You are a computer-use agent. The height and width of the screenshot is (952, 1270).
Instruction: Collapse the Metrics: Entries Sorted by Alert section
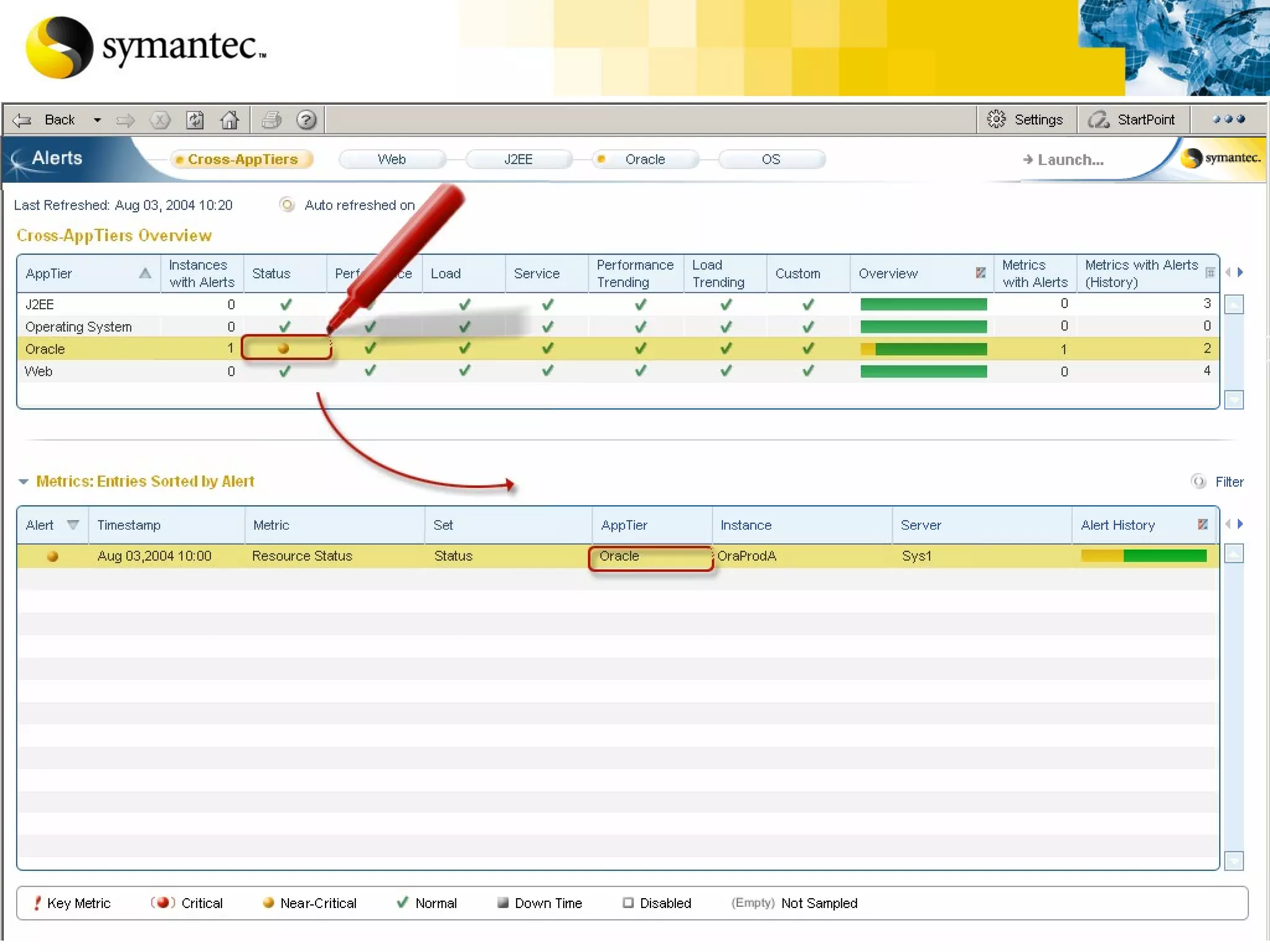pos(24,482)
